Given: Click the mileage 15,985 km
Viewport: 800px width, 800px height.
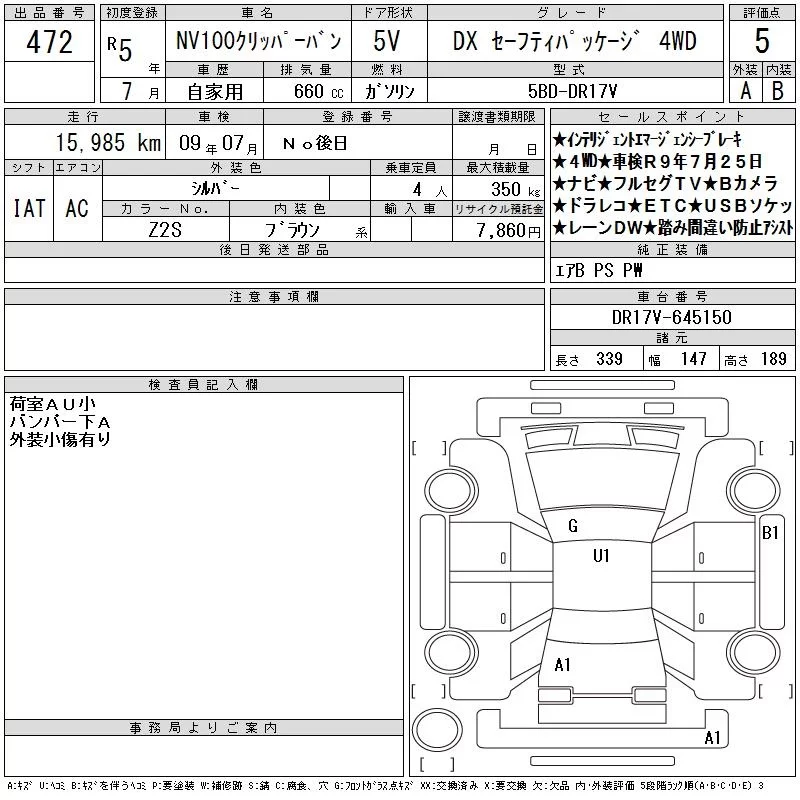Looking at the screenshot, I should [x=108, y=142].
